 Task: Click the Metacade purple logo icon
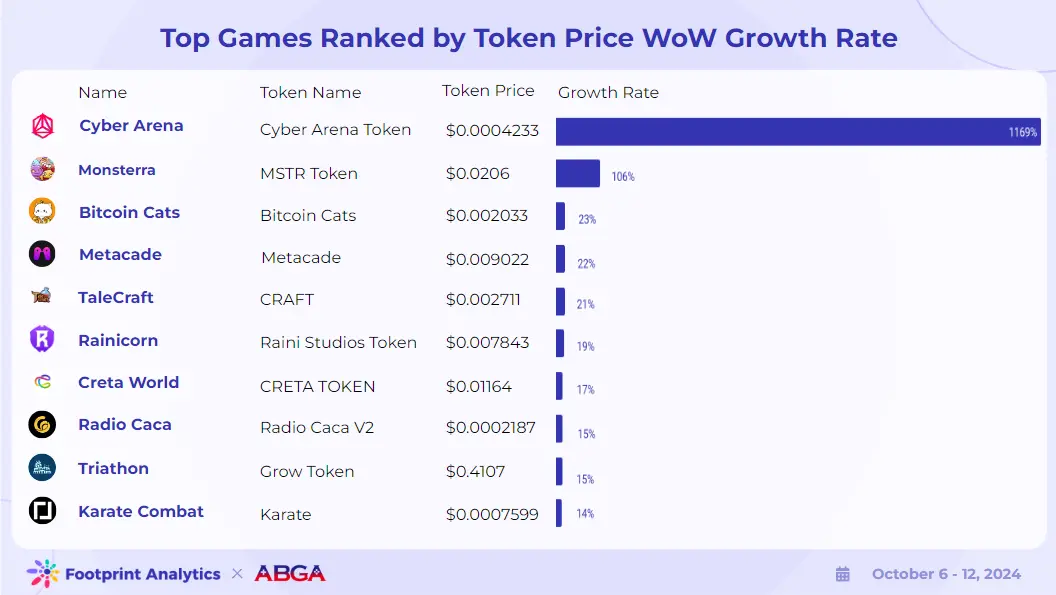click(42, 254)
